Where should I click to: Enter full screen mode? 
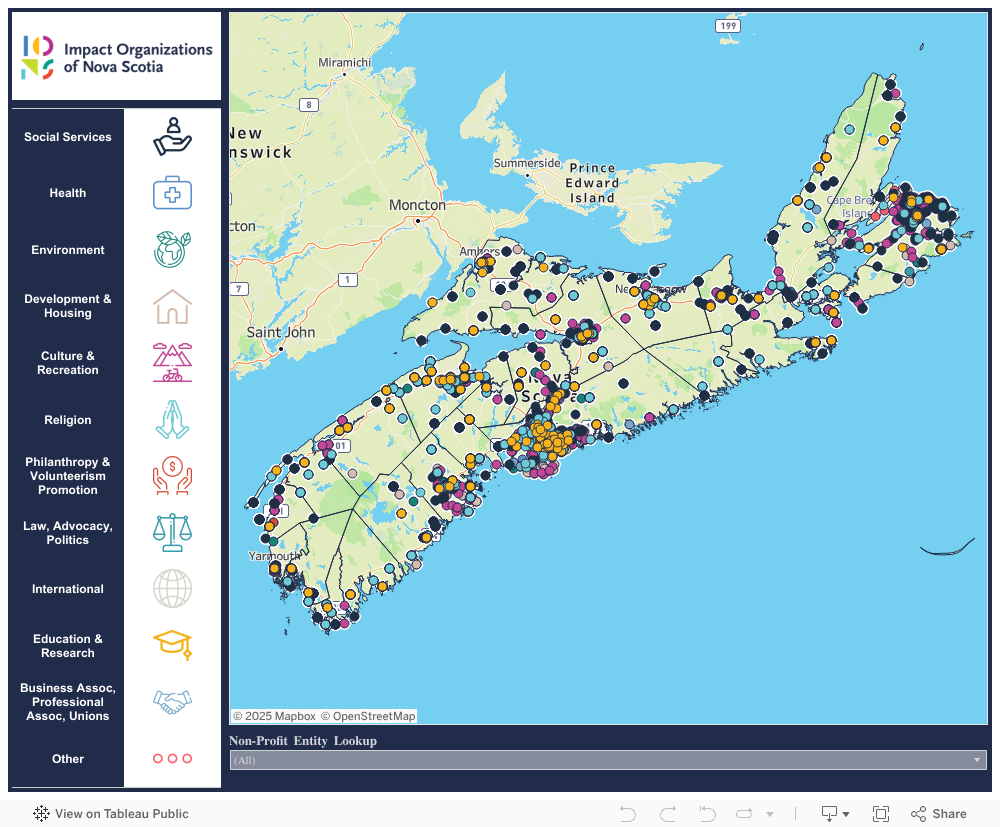(x=881, y=814)
